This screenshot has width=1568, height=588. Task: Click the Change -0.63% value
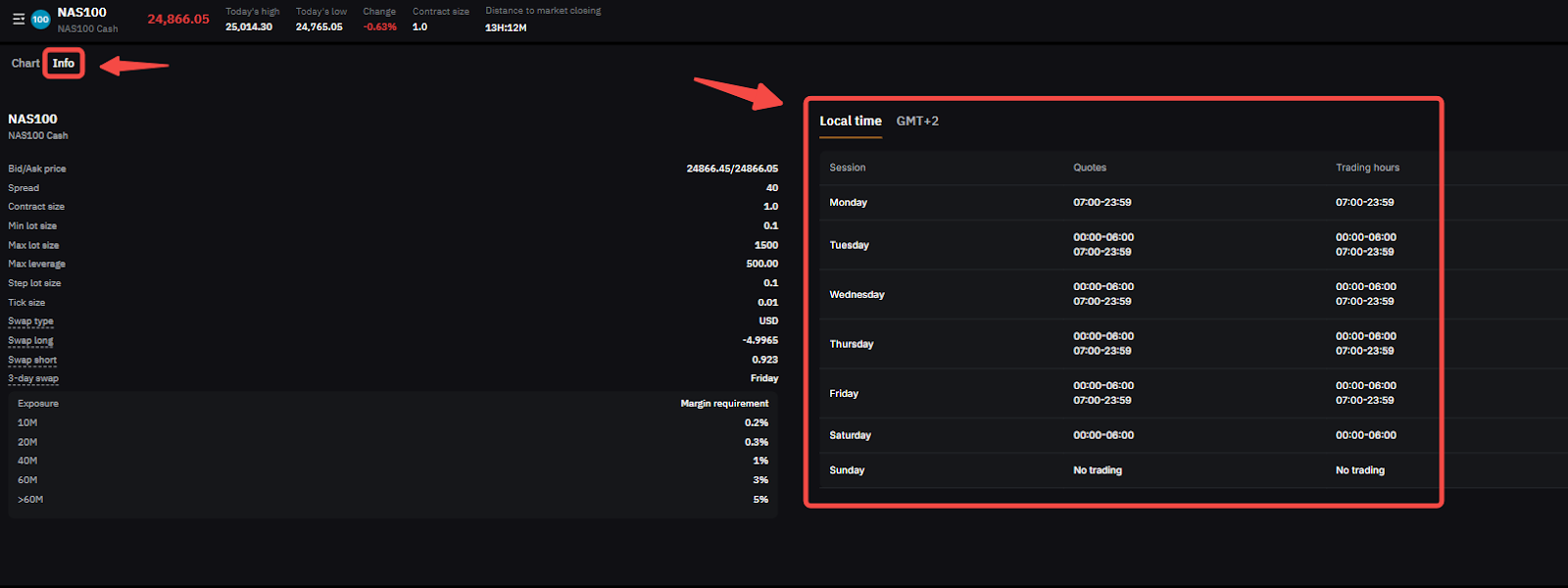[x=380, y=27]
